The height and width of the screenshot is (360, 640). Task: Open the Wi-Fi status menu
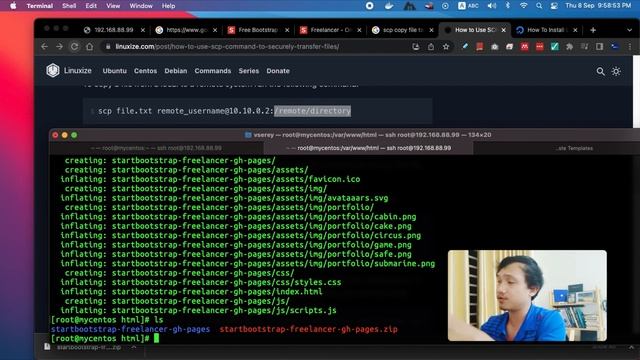click(x=523, y=6)
